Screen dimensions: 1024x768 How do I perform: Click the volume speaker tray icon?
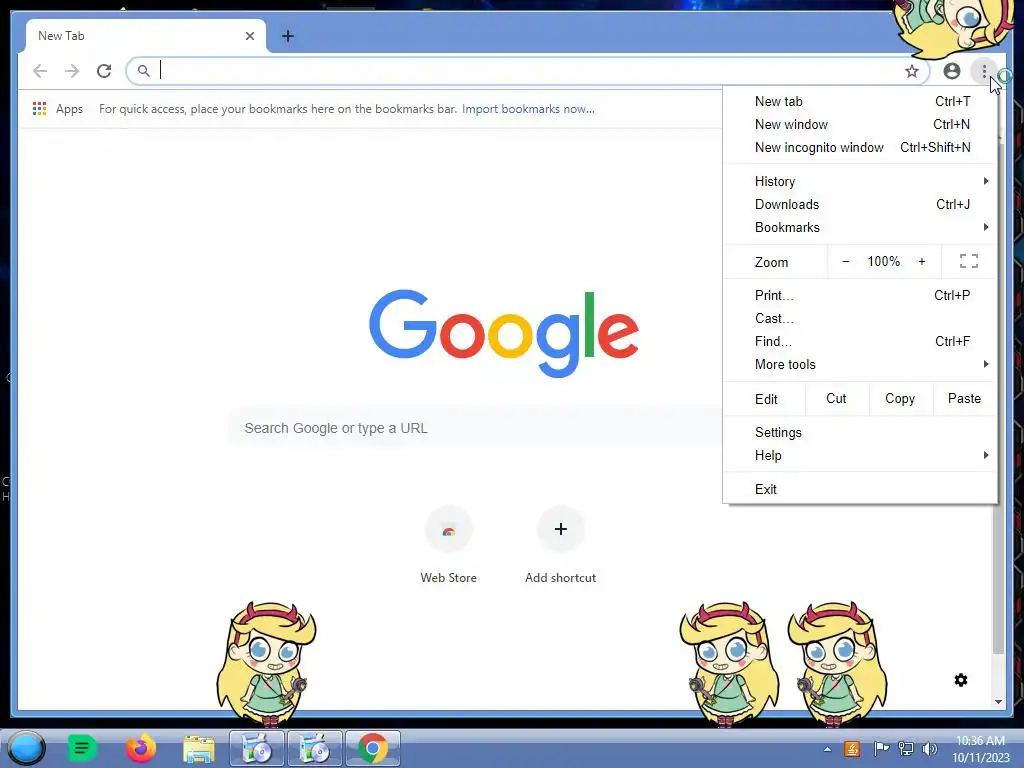929,748
